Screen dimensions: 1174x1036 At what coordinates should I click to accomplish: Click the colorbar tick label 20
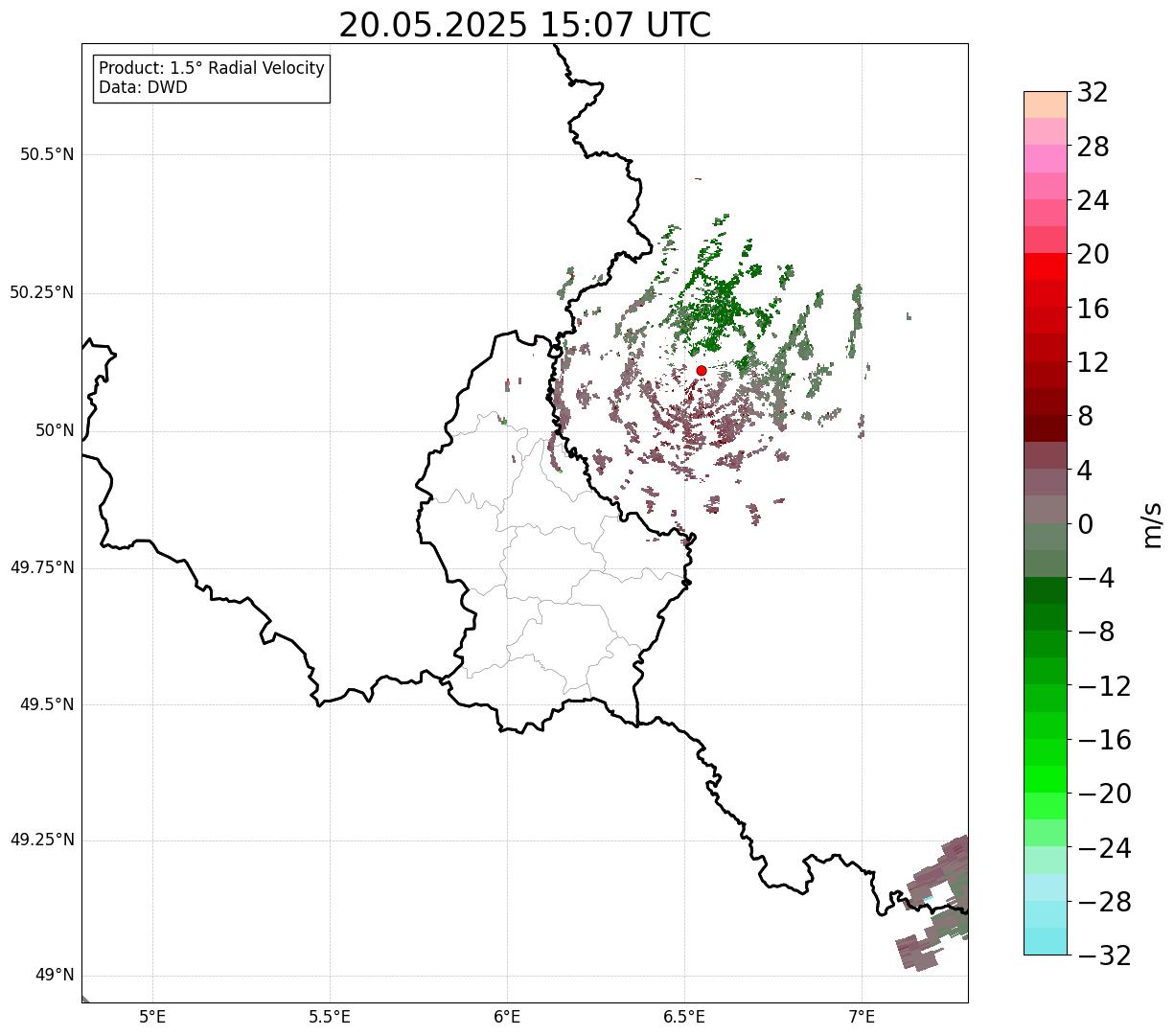pos(1093,254)
